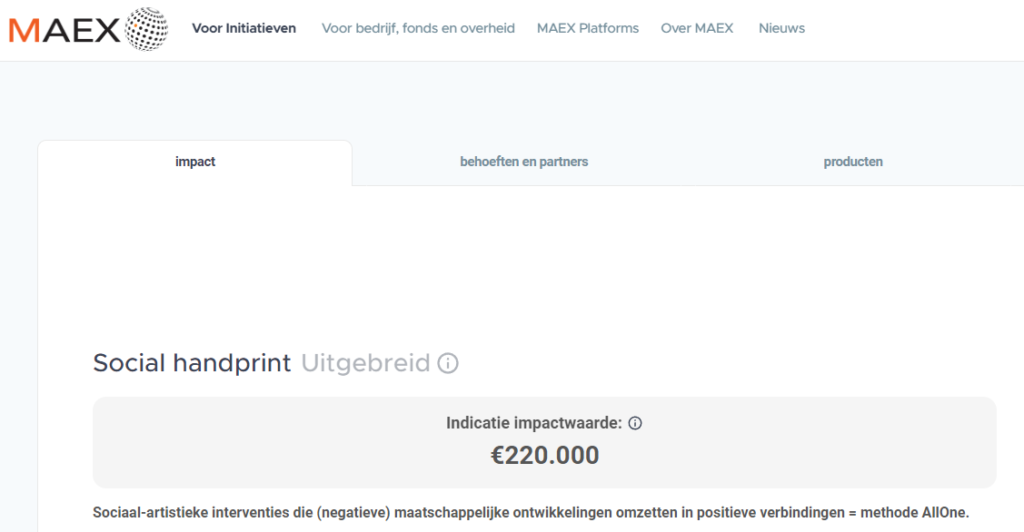The image size is (1024, 532).
Task: Open info icon beside Uitgebreid
Action: tap(448, 363)
